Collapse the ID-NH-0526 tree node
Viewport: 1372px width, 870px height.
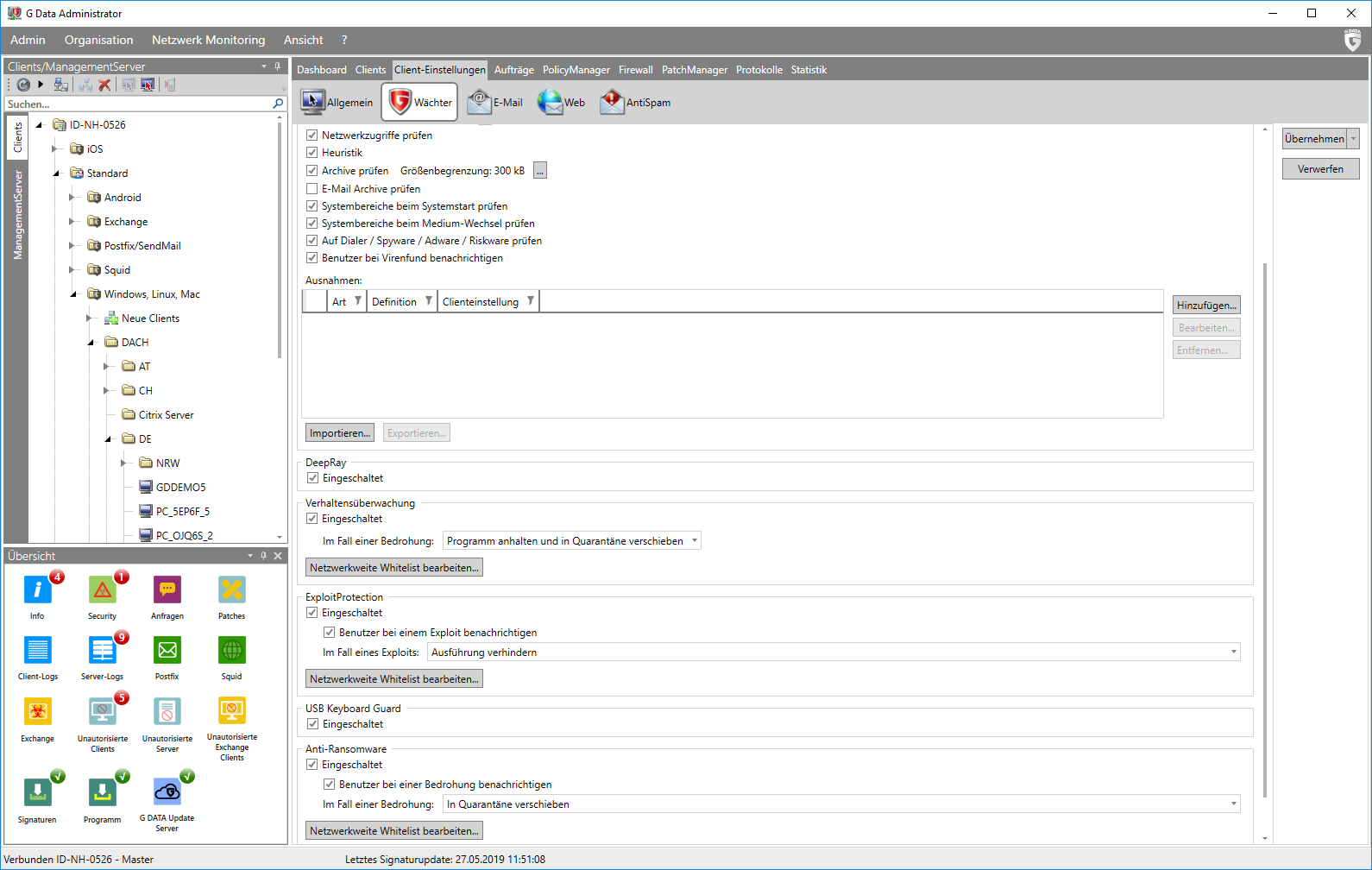click(39, 125)
